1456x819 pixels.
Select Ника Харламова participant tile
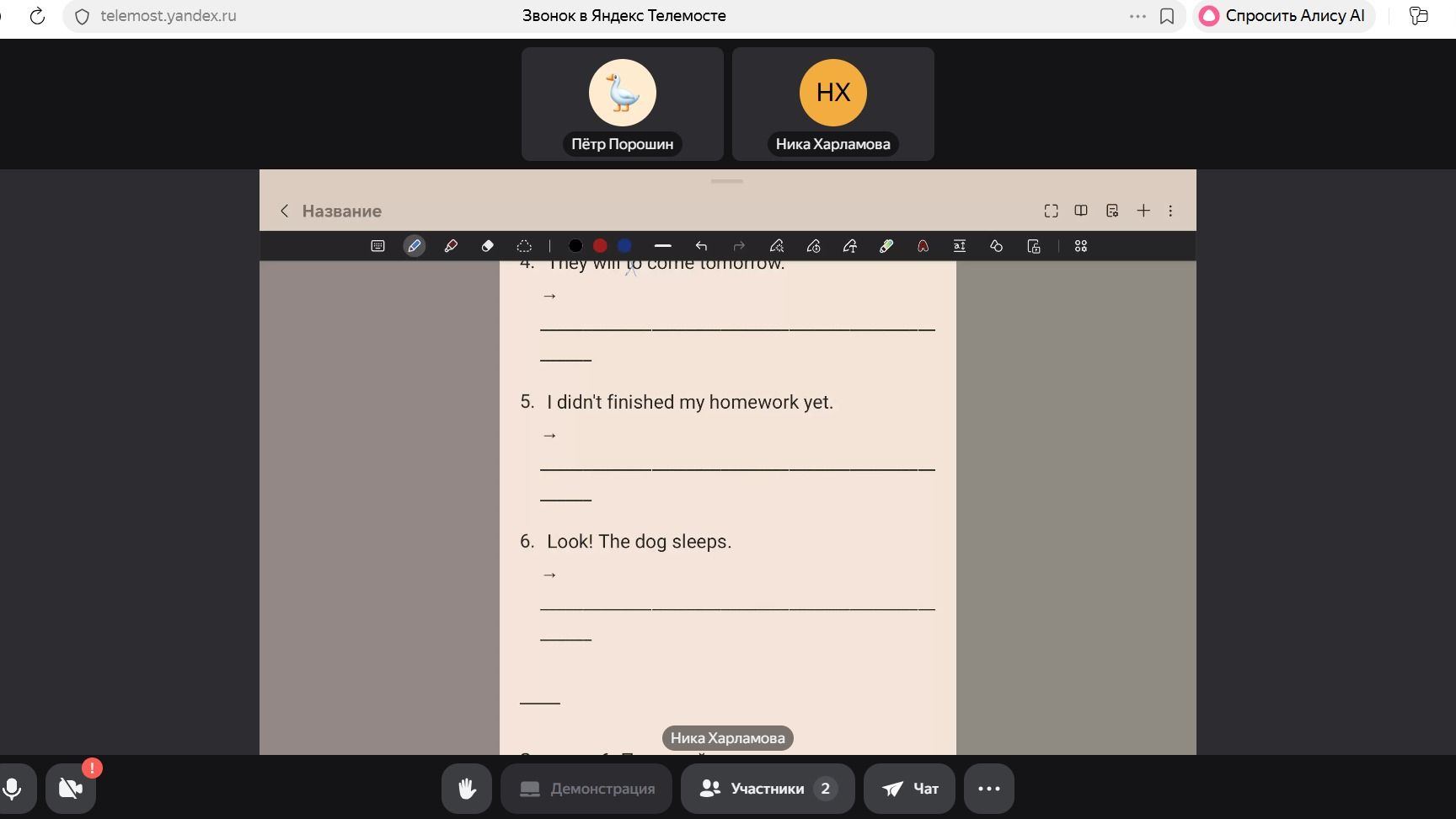point(833,104)
